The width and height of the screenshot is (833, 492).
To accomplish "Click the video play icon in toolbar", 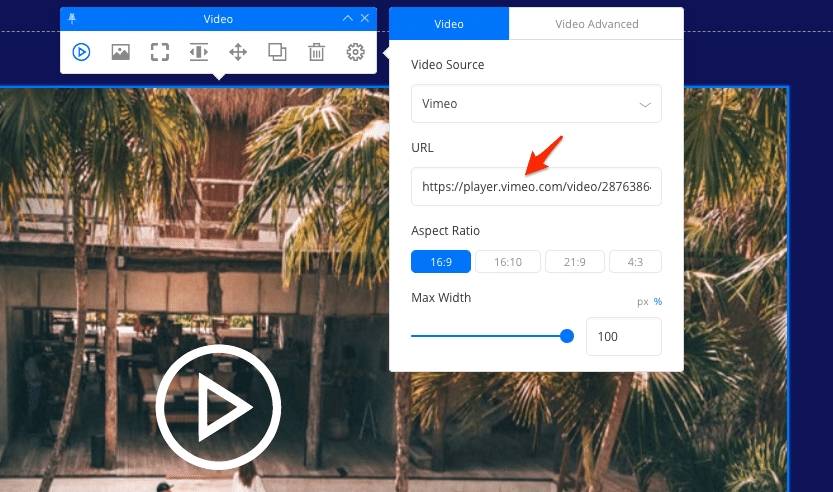I will pos(82,52).
